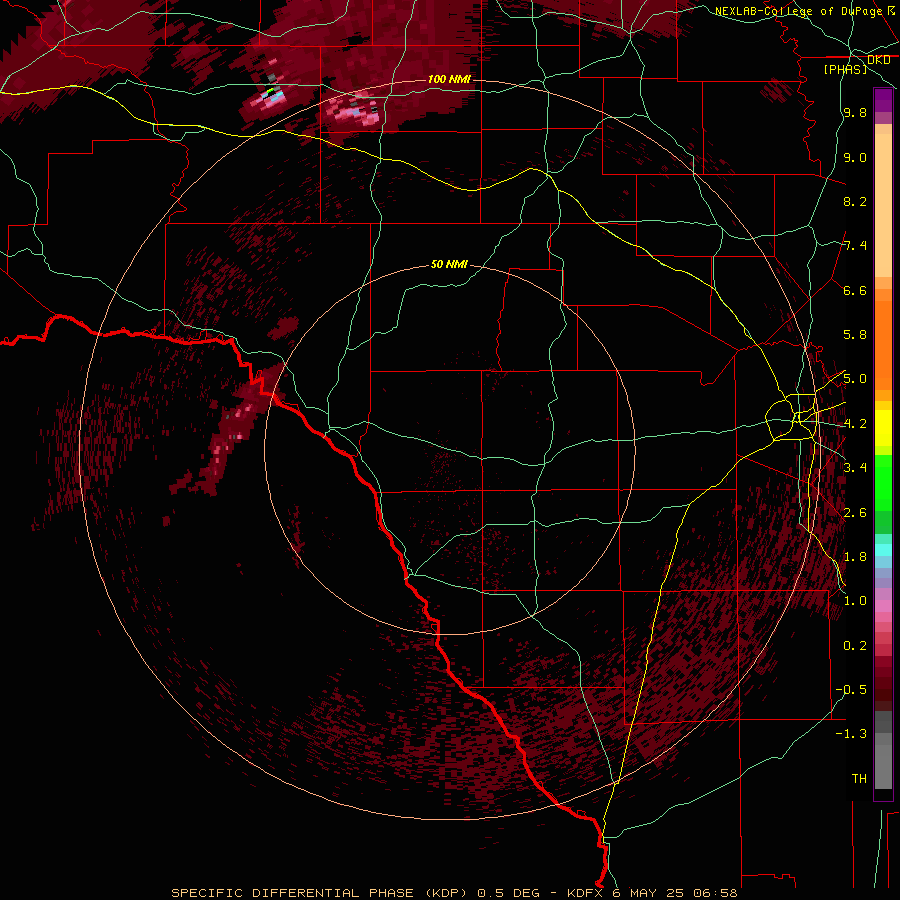Image resolution: width=900 pixels, height=900 pixels.
Task: Click the 100 NMI range ring label
Action: (449, 79)
